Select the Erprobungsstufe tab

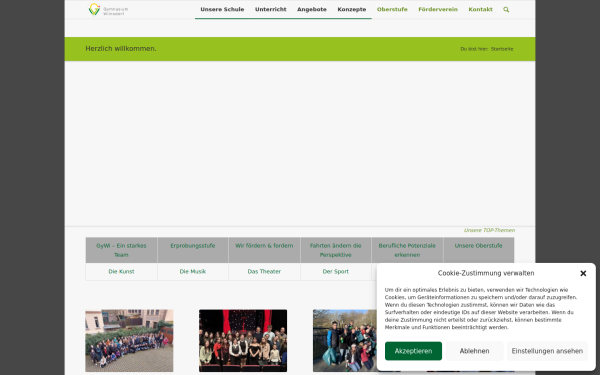click(x=193, y=250)
